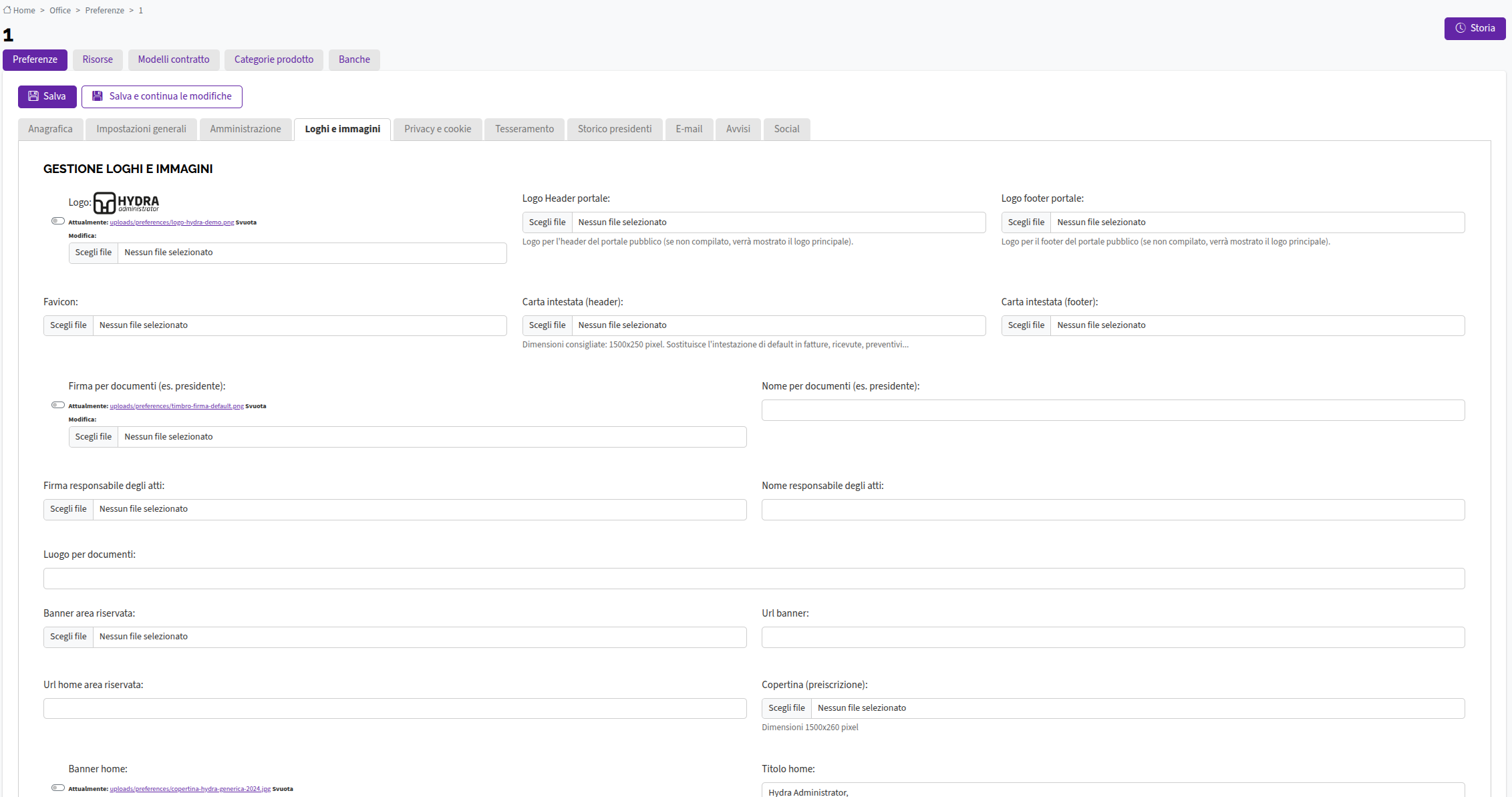Image resolution: width=1512 pixels, height=797 pixels.
Task: Focus the Luogo per documenti input
Action: 754,579
